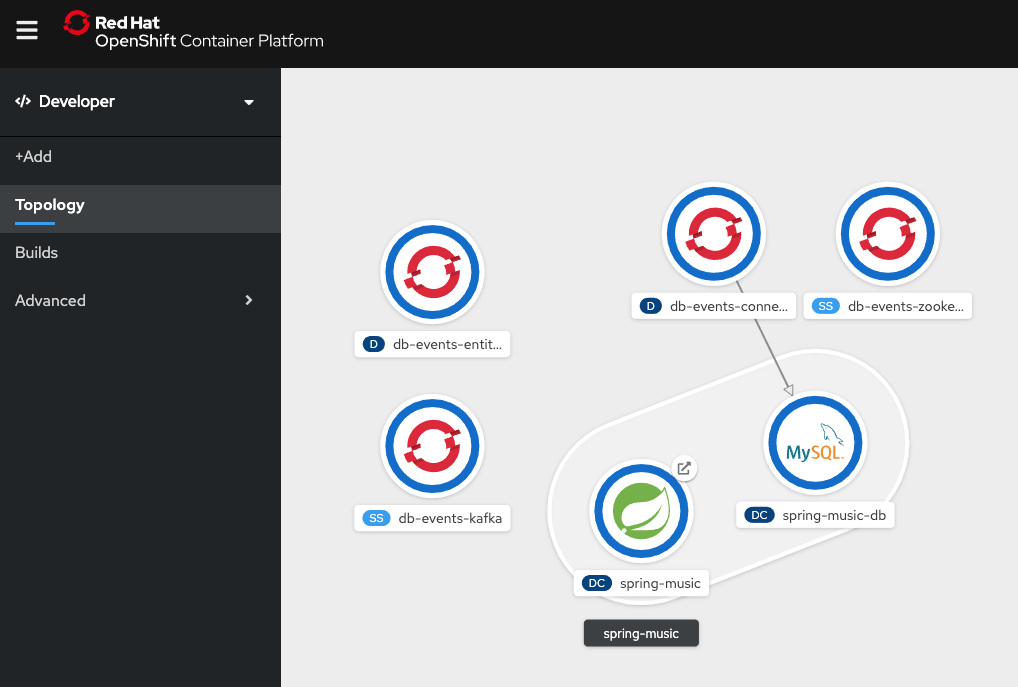Image resolution: width=1018 pixels, height=687 pixels.
Task: Expand the Advanced navigation section
Action: click(x=135, y=300)
